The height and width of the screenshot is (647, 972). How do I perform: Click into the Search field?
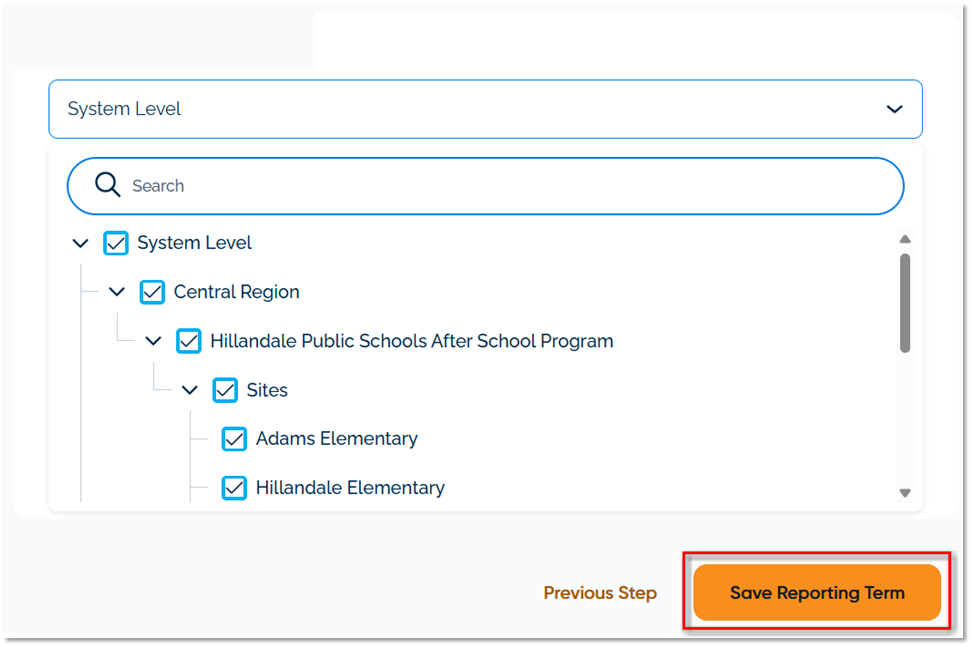click(500, 186)
